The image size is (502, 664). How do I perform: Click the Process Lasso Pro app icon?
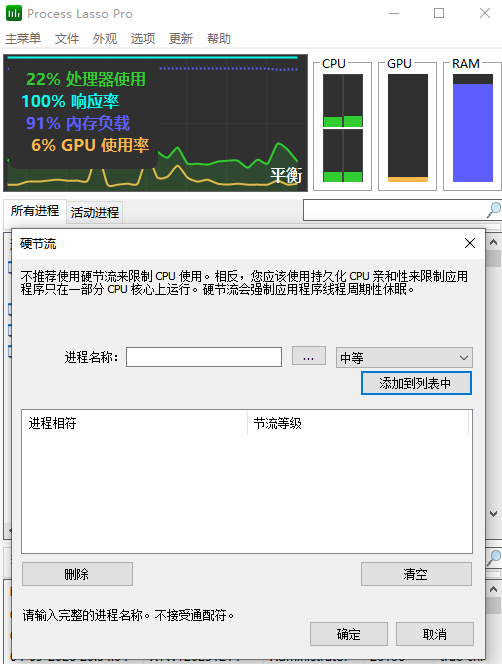[x=14, y=13]
